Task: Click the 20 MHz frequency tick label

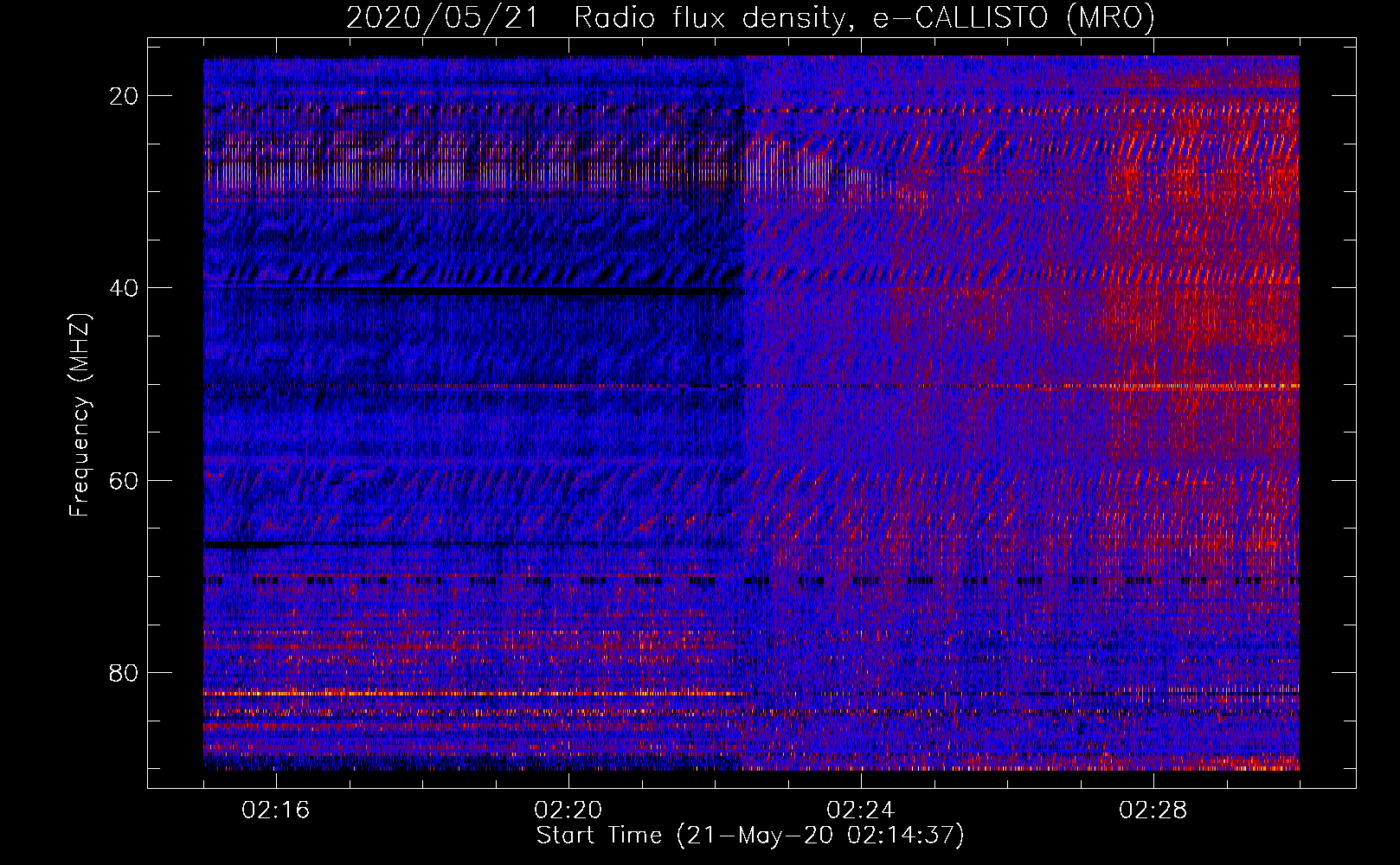Action: click(124, 96)
